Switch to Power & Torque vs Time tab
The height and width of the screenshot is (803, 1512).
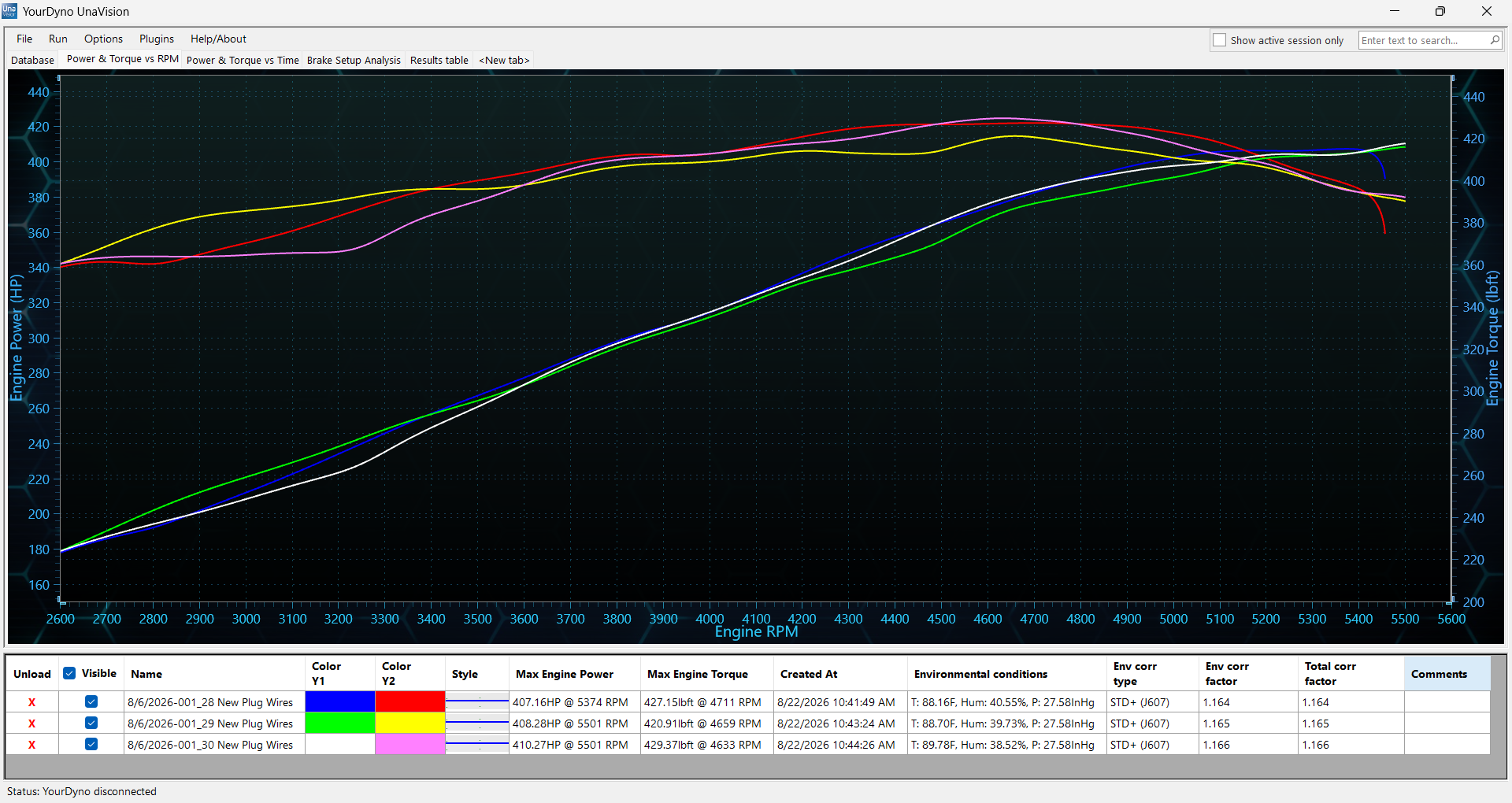243,60
